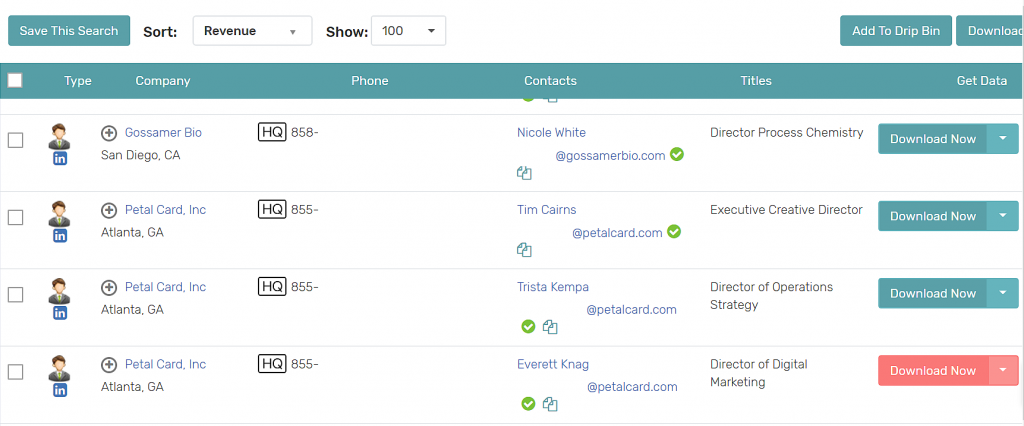This screenshot has height=426, width=1024.
Task: Open the Show dropdown set to 100
Action: click(408, 31)
